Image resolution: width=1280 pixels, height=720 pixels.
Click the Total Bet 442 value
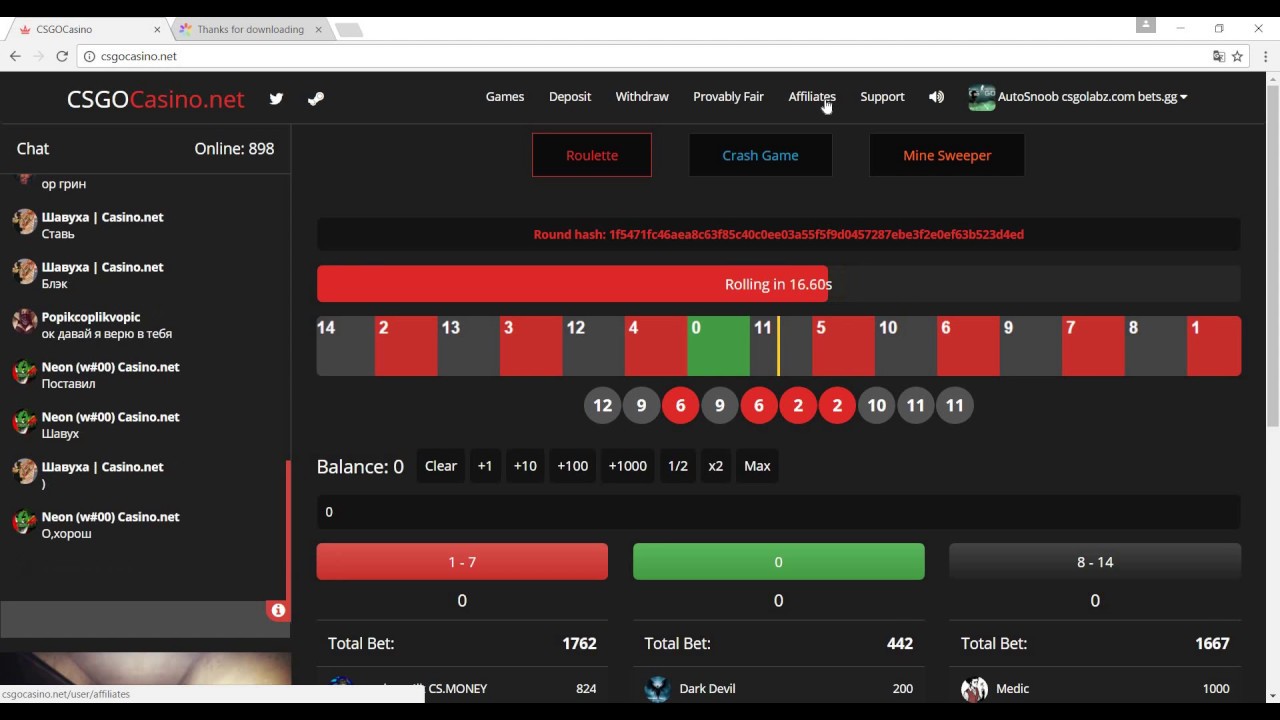[x=900, y=643]
